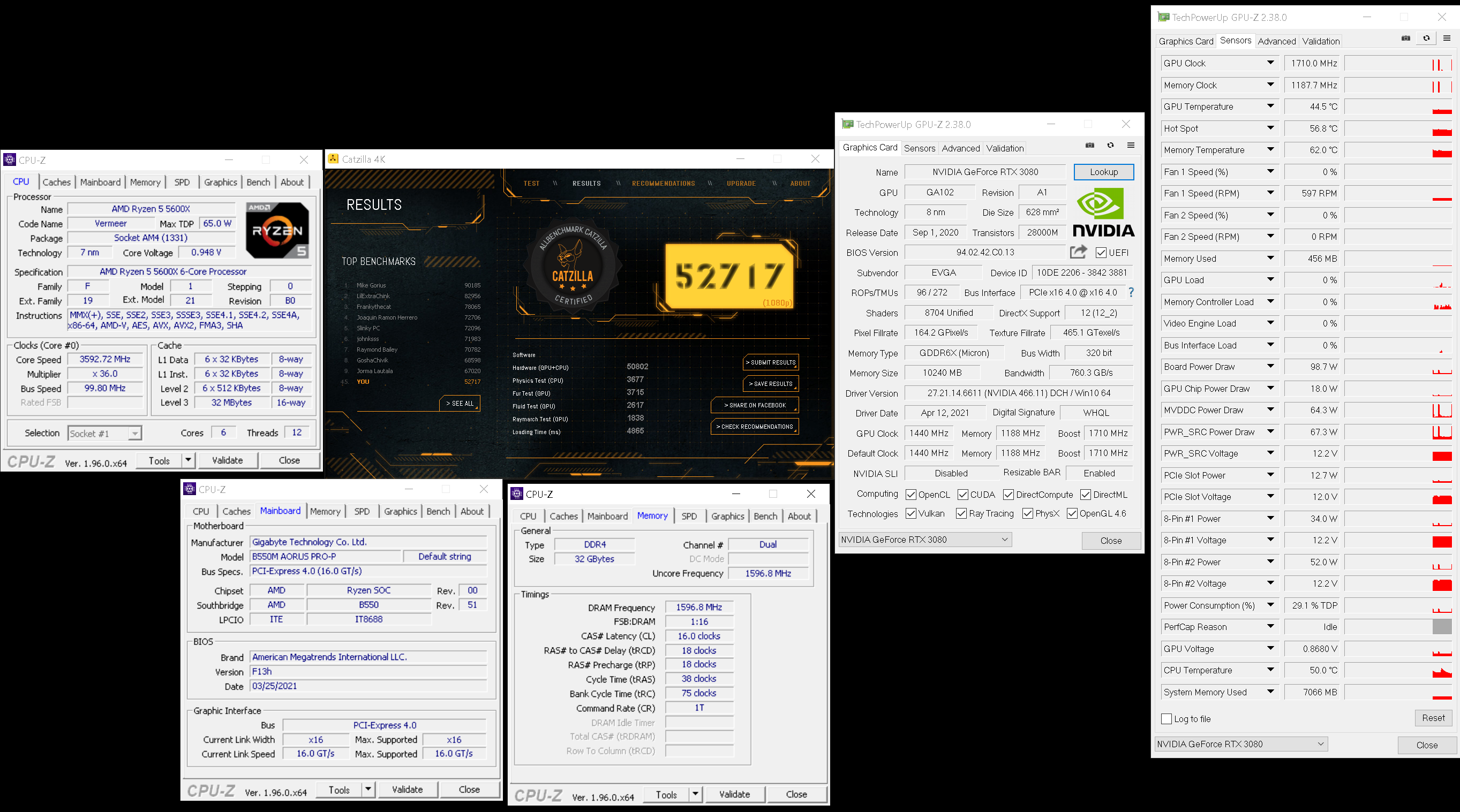
Task: Click See All under Top Benchmarks
Action: pyautogui.click(x=459, y=403)
